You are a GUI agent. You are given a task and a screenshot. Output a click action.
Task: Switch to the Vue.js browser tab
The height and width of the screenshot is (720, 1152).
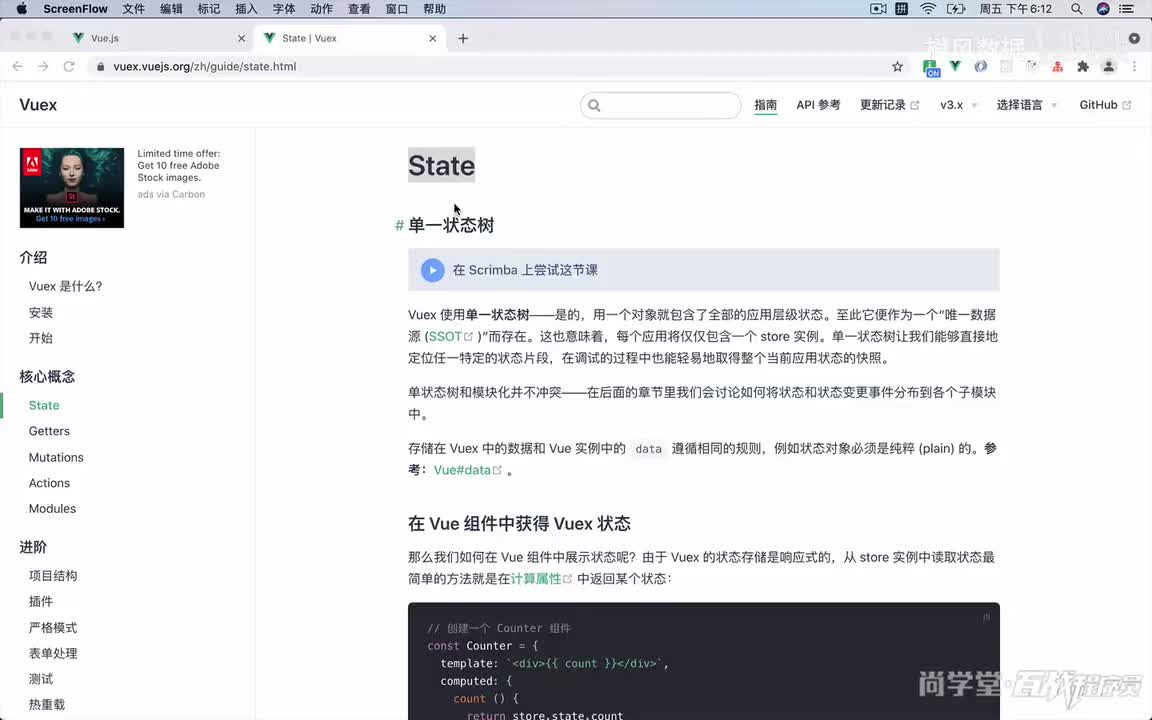[x=158, y=38]
